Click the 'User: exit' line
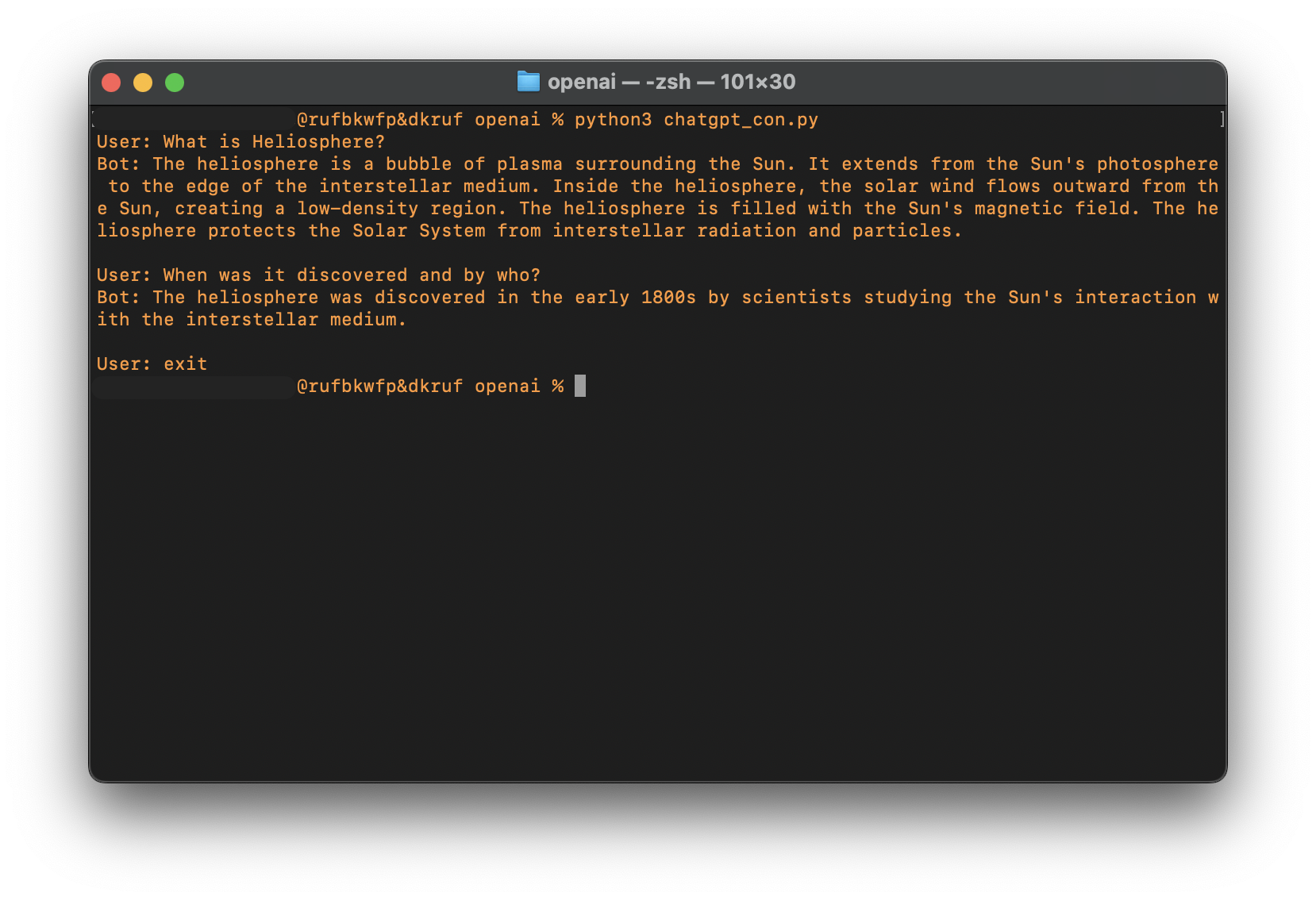 click(152, 364)
